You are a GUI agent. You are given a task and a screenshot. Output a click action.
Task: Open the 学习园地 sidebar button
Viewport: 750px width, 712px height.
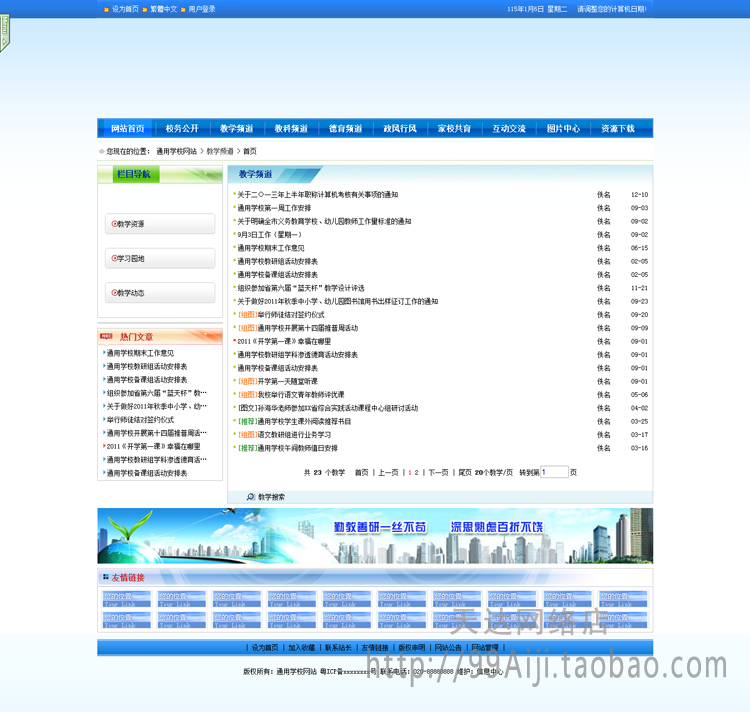[x=160, y=258]
